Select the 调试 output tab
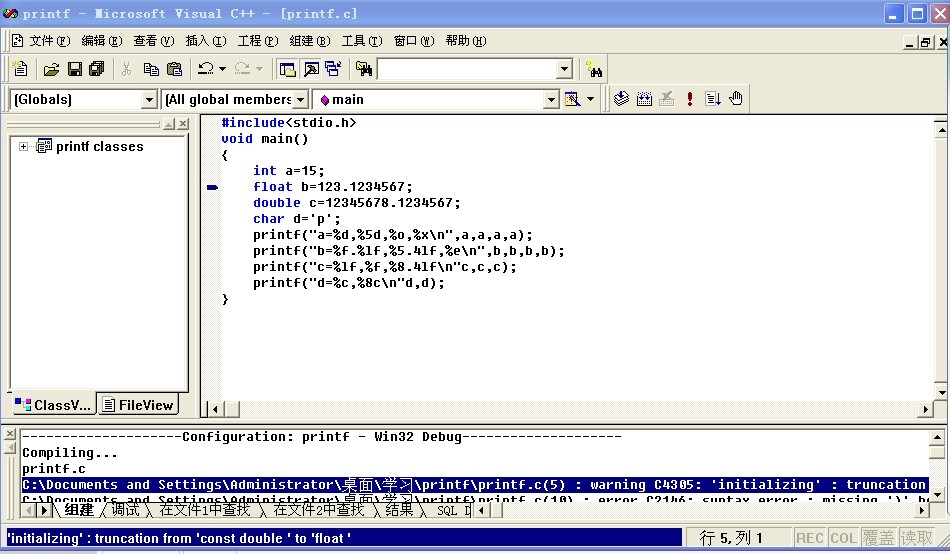This screenshot has width=950, height=554. click(125, 510)
